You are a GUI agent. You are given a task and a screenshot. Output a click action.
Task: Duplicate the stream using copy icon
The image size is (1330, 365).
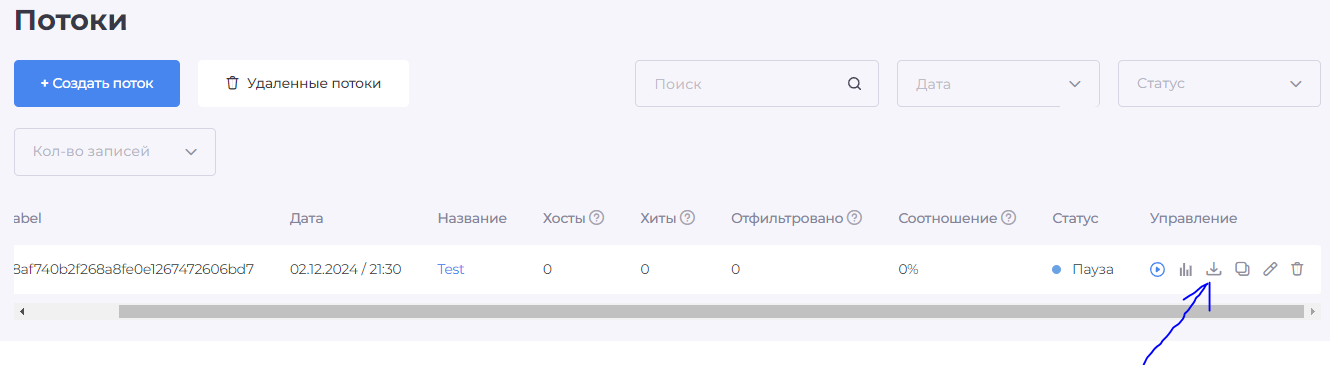(1242, 269)
